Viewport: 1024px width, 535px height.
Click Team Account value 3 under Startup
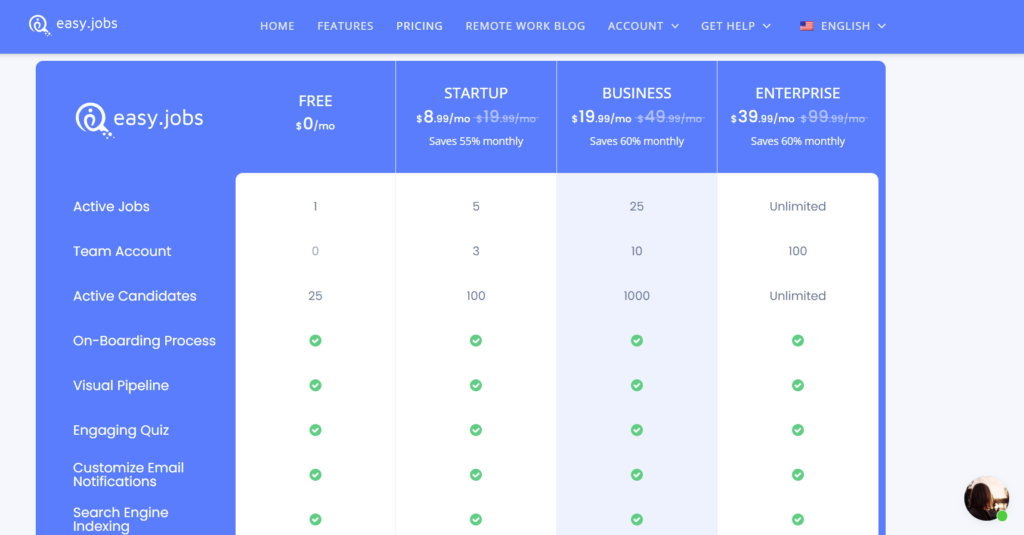(476, 251)
